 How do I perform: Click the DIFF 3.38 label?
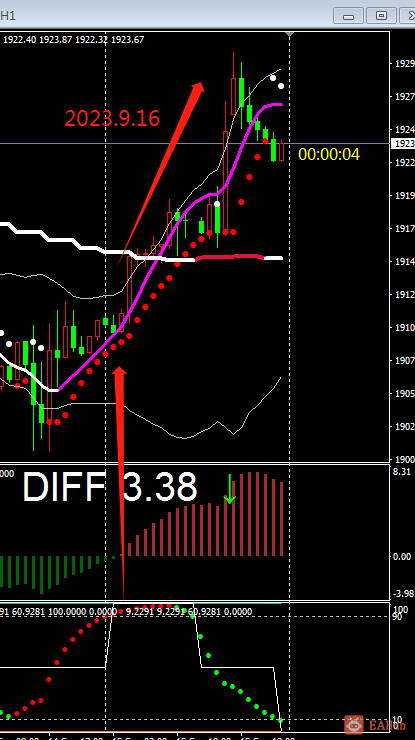click(x=110, y=487)
